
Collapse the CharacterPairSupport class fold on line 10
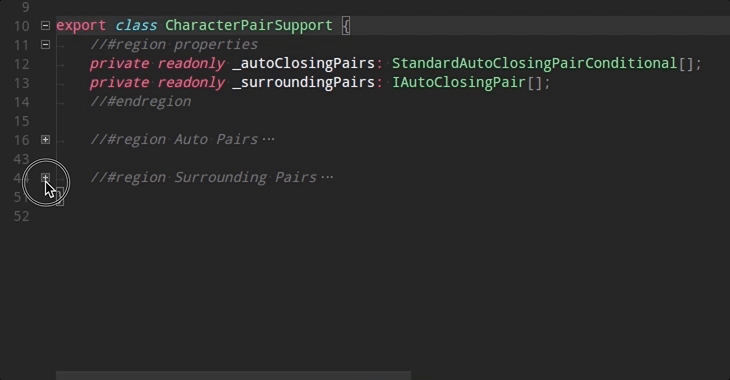click(x=45, y=26)
